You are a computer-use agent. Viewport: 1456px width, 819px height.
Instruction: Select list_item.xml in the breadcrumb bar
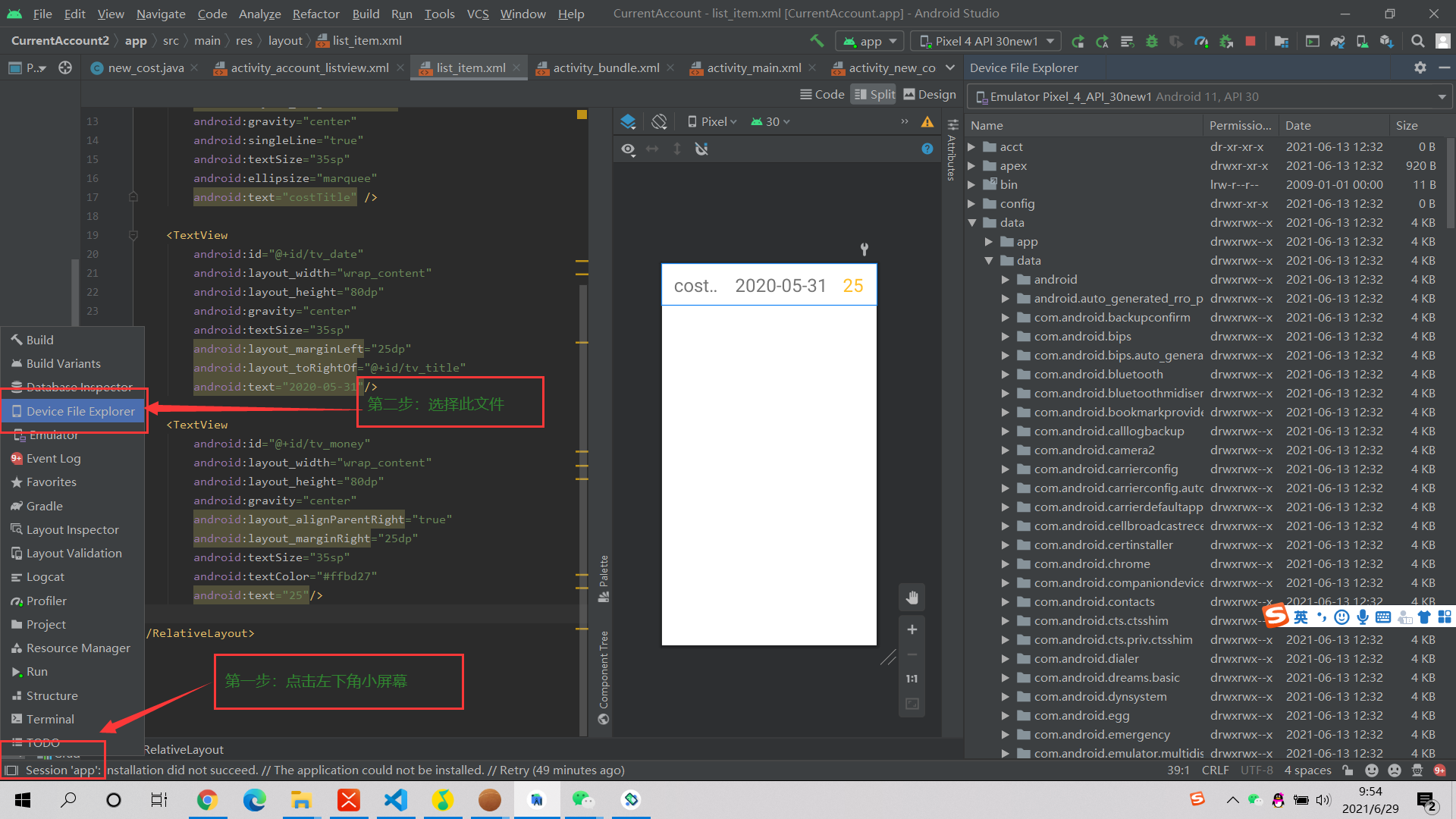[x=366, y=40]
